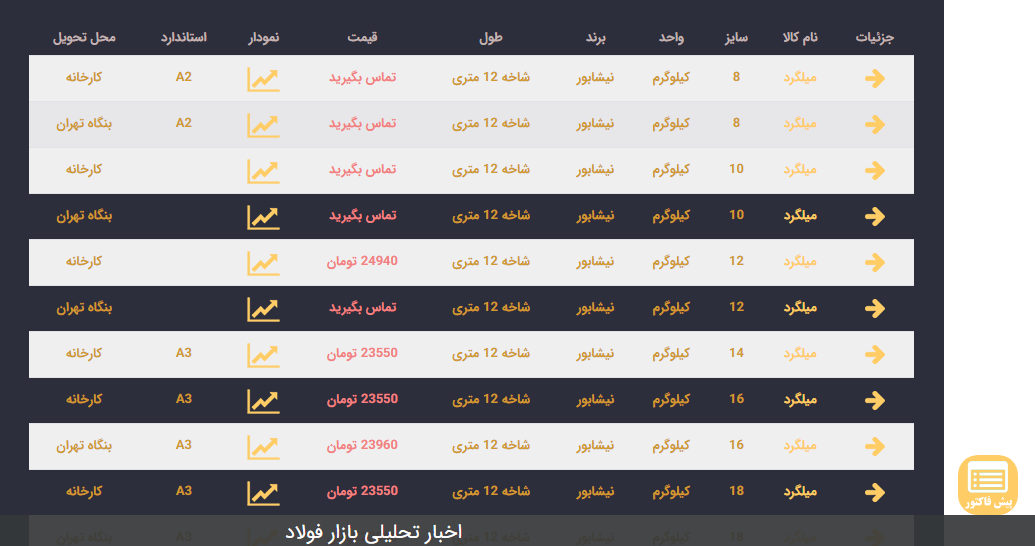Image resolution: width=1035 pixels, height=546 pixels.
Task: Click the محل تحویل column header
Action: click(x=84, y=38)
